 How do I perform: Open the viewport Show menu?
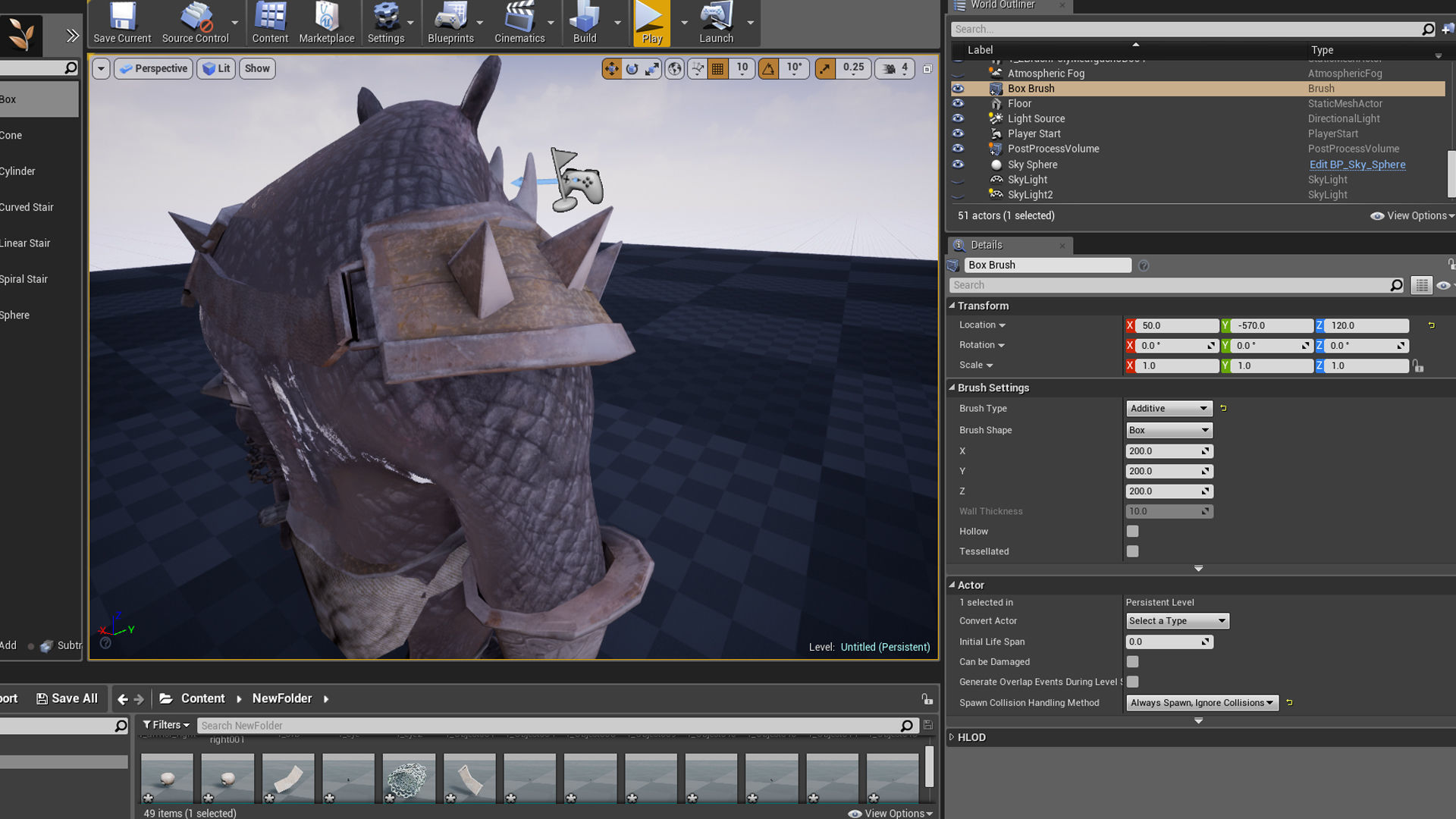pyautogui.click(x=257, y=68)
